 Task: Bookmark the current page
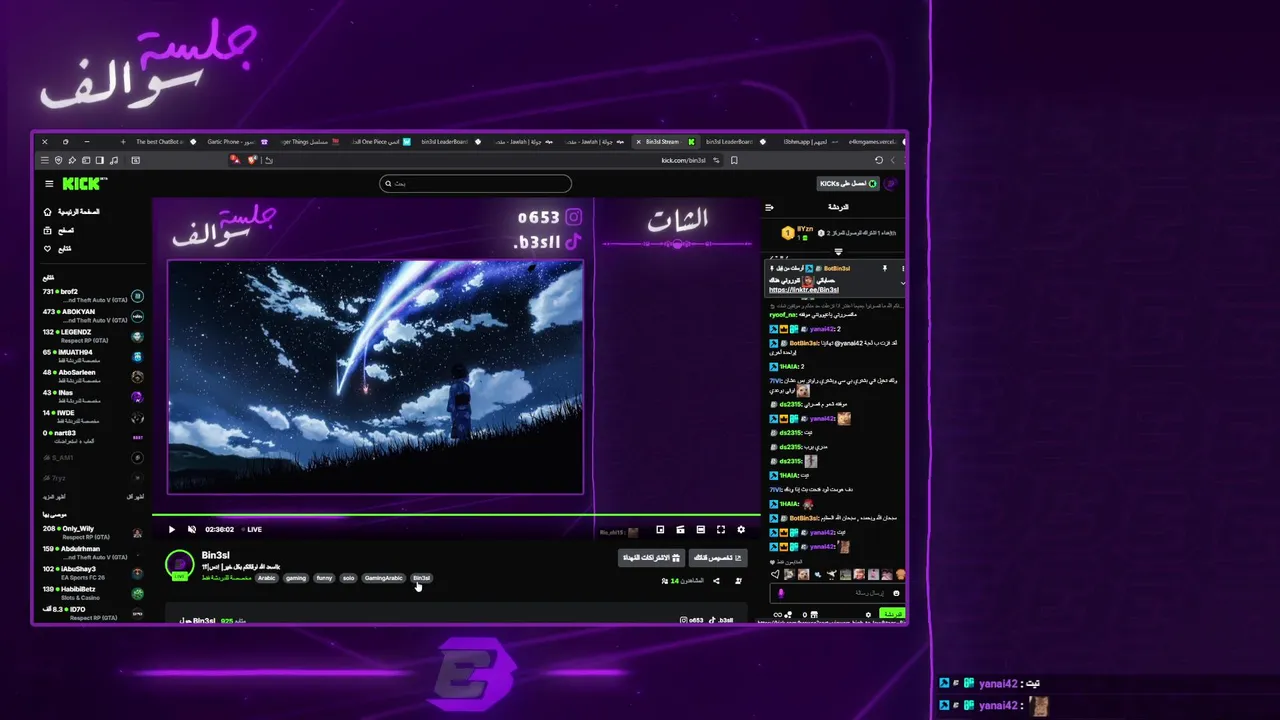point(734,160)
